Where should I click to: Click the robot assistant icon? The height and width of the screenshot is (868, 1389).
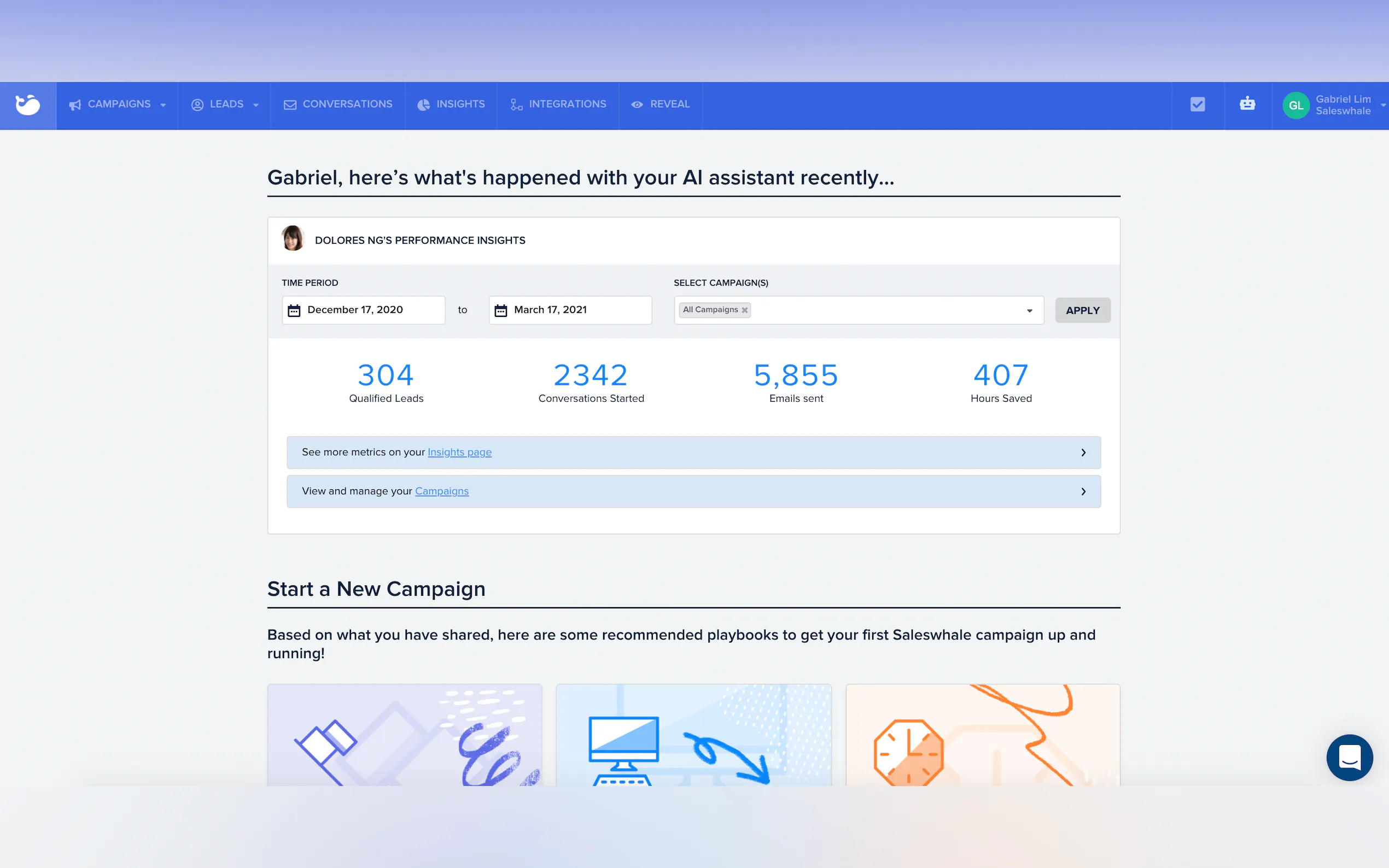coord(1247,104)
